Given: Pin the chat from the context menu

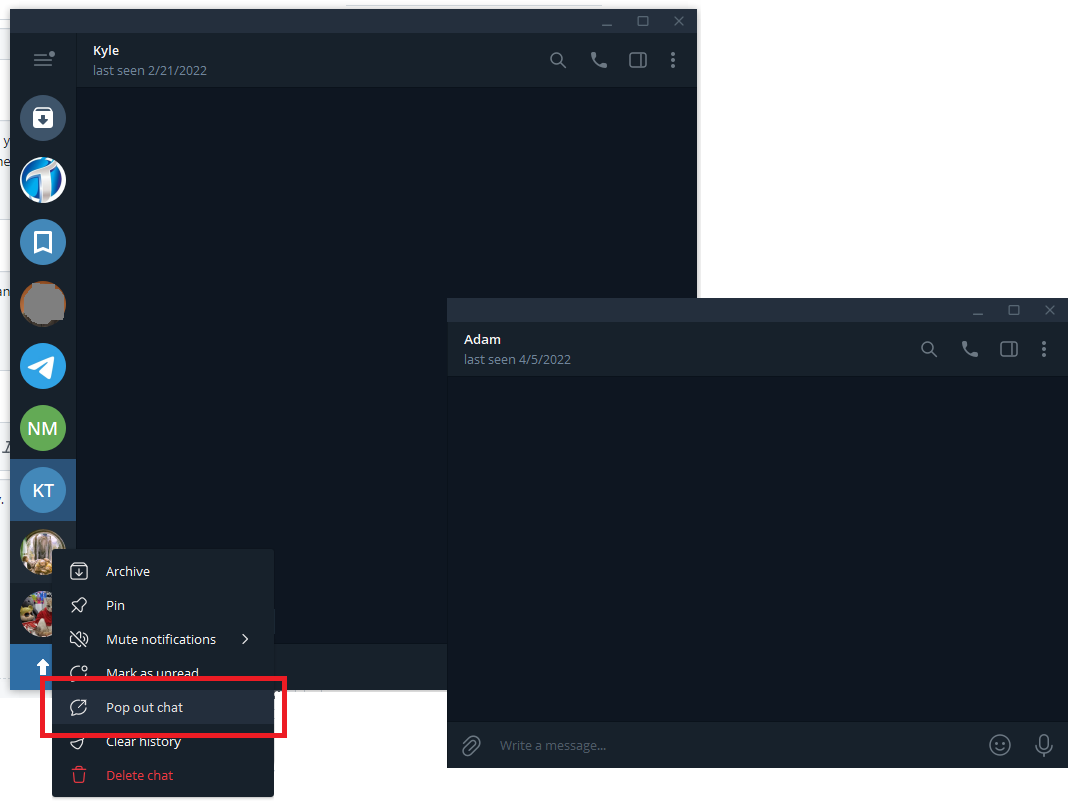Looking at the screenshot, I should pyautogui.click(x=117, y=605).
